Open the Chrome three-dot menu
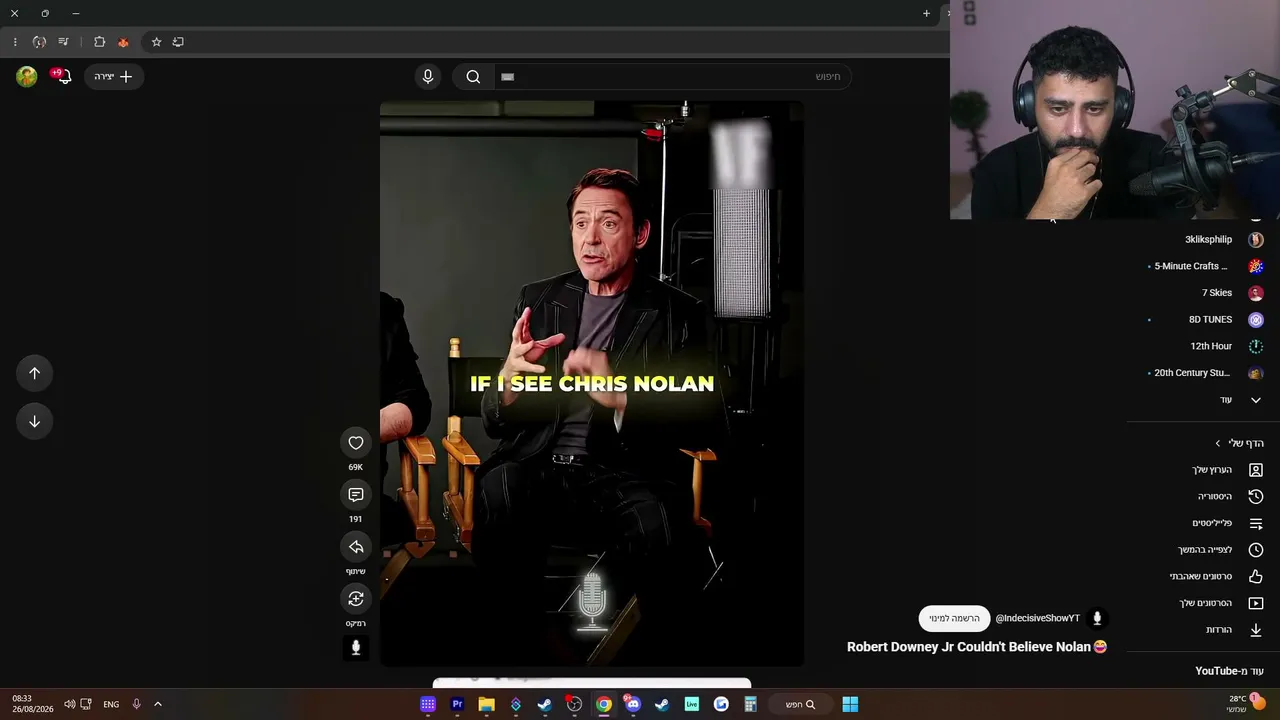 pos(15,42)
